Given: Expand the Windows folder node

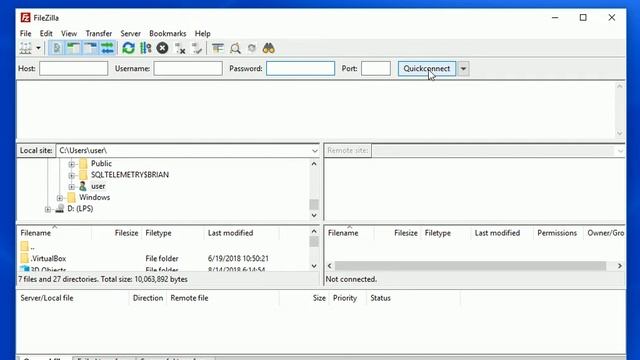Looking at the screenshot, I should tap(60, 198).
